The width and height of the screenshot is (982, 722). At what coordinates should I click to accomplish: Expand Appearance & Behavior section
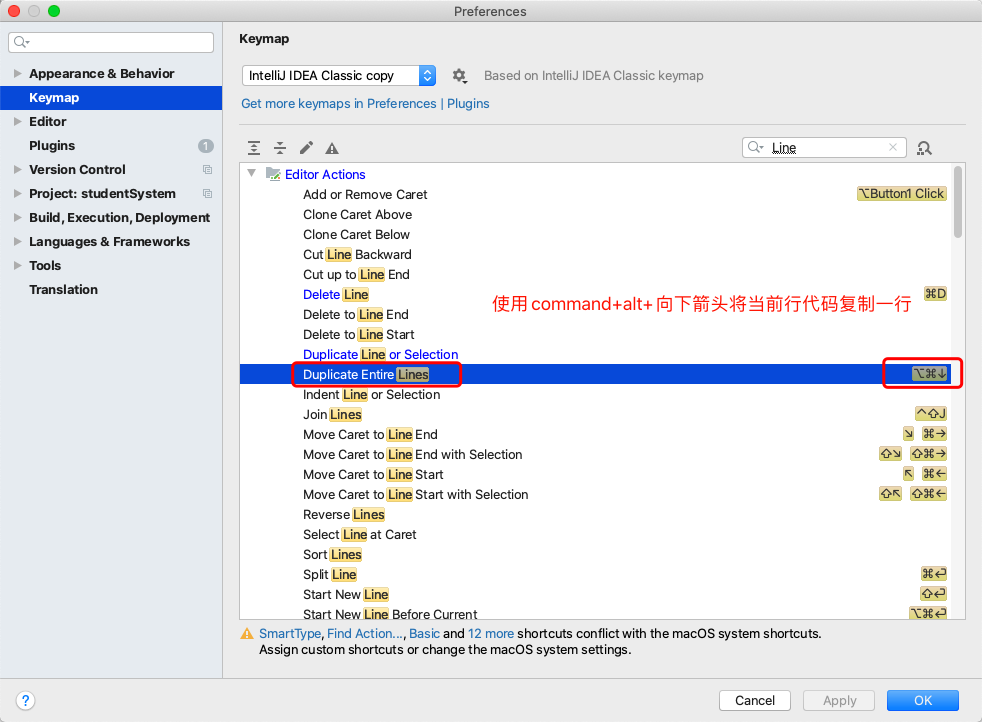[x=18, y=73]
